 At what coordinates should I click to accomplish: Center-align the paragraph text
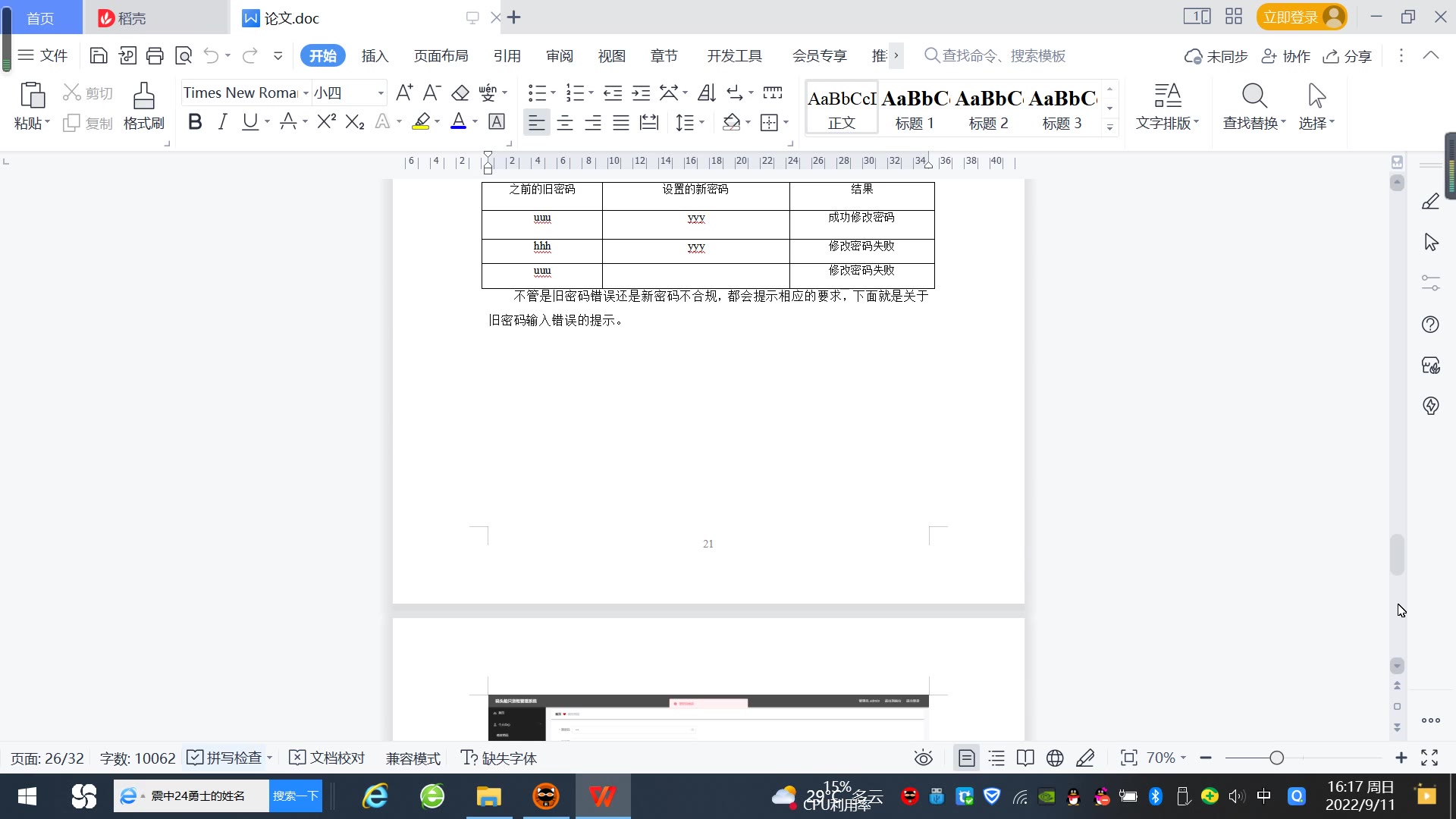[565, 122]
